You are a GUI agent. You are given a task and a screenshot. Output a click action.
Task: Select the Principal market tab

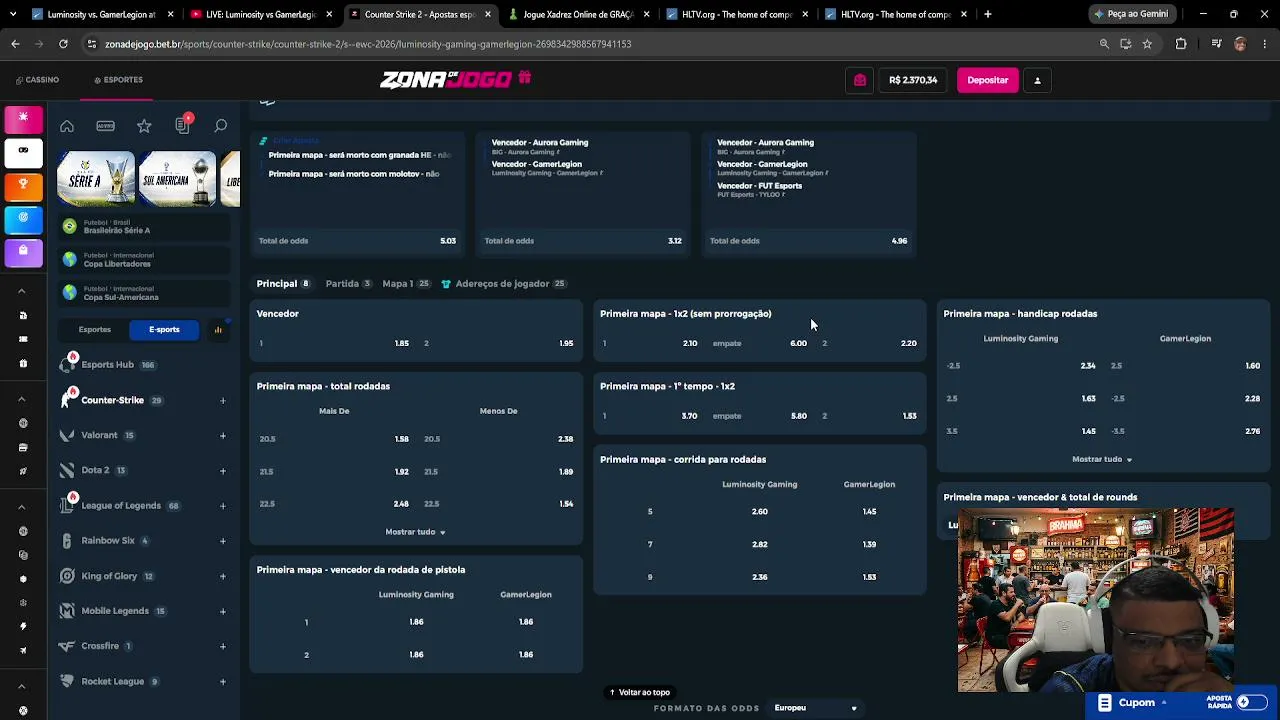pyautogui.click(x=283, y=284)
